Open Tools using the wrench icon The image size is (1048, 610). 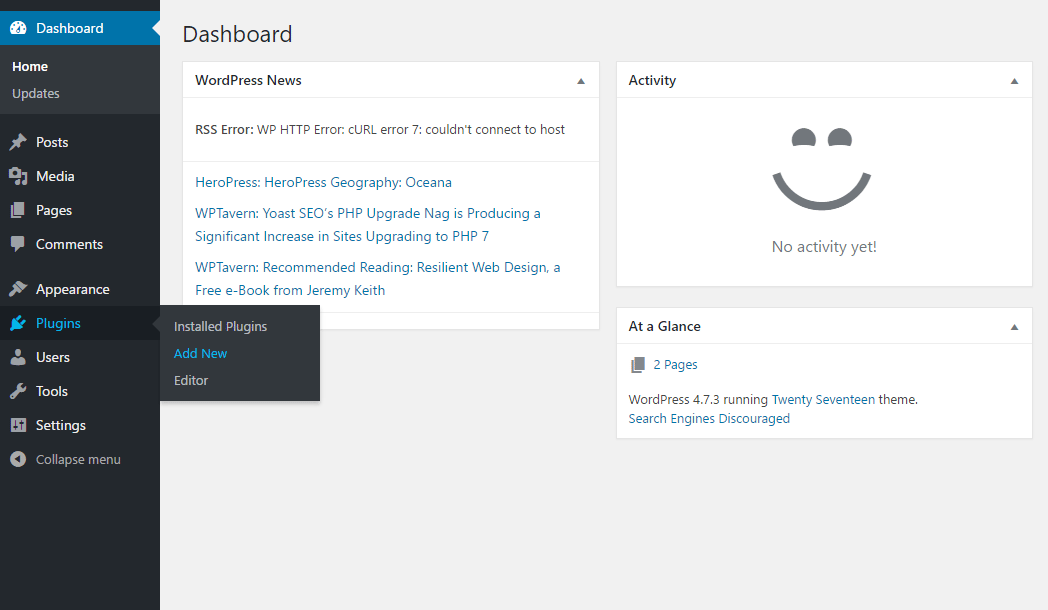click(18, 391)
